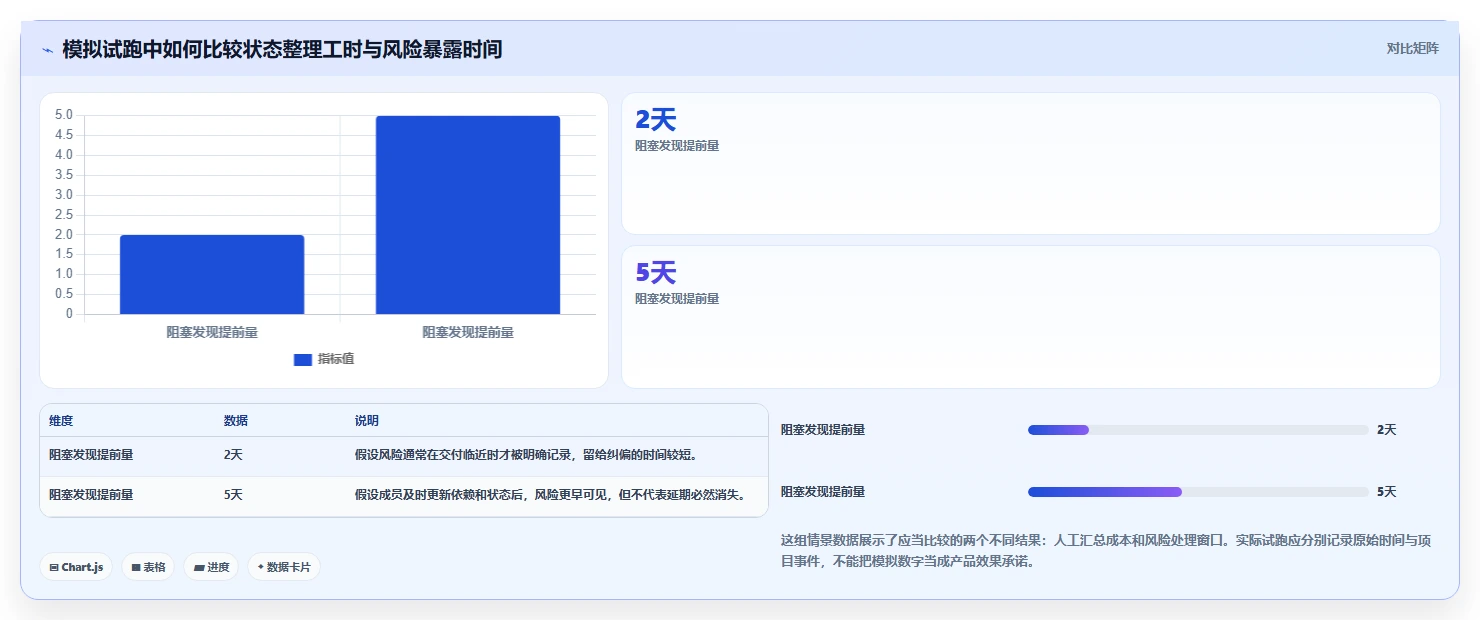Click the caption under the 2天 card value
Screen dimensions: 1480x620
pos(677,146)
